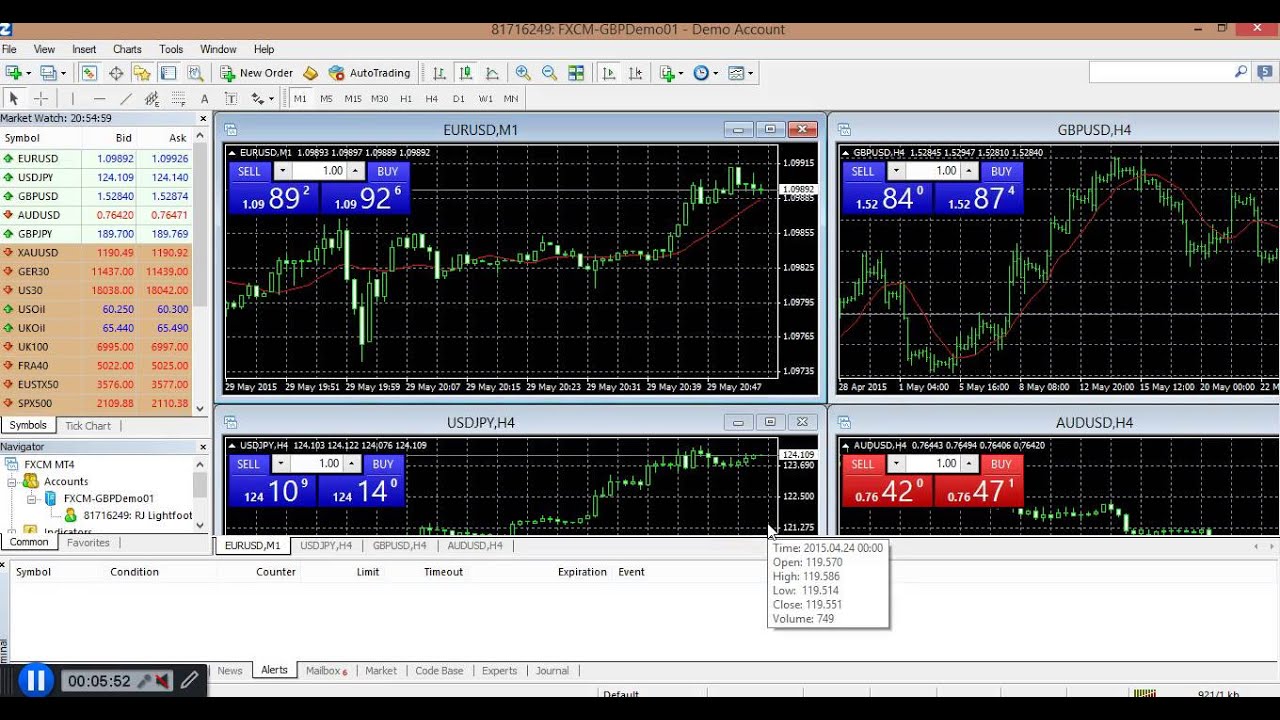Open the Journal terminal tab
This screenshot has height=720, width=1280.
552,671
